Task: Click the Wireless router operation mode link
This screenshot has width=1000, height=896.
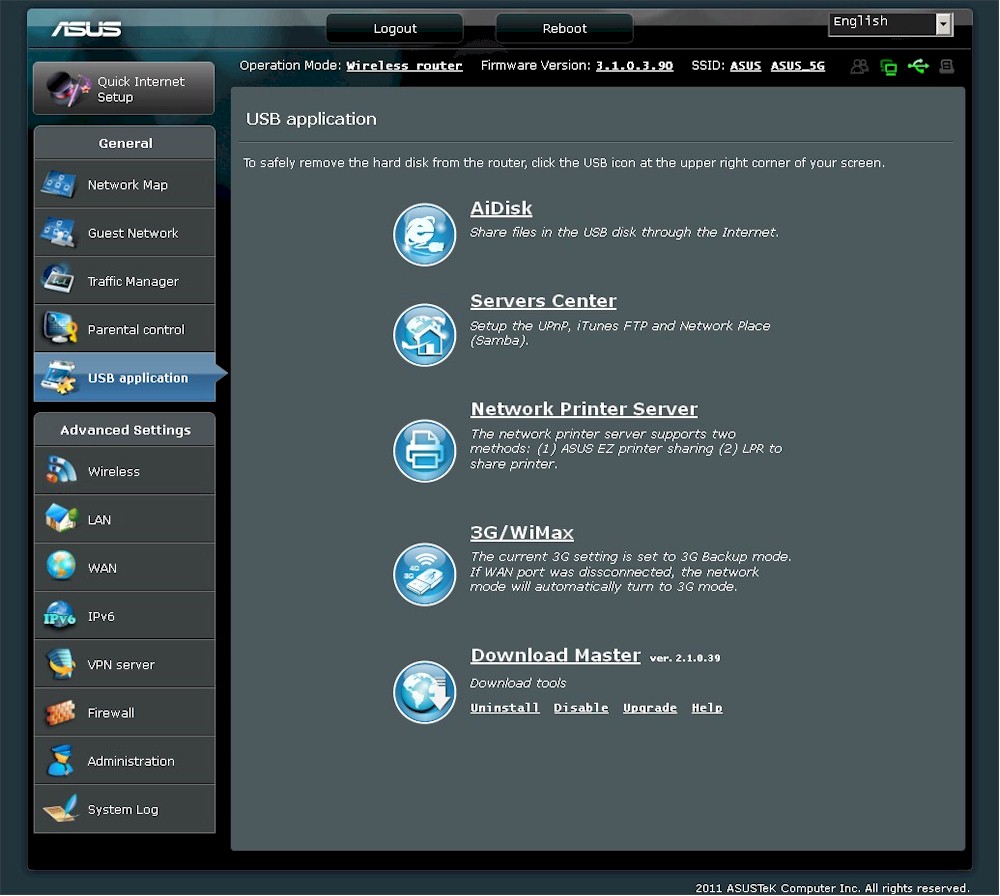Action: click(x=404, y=66)
